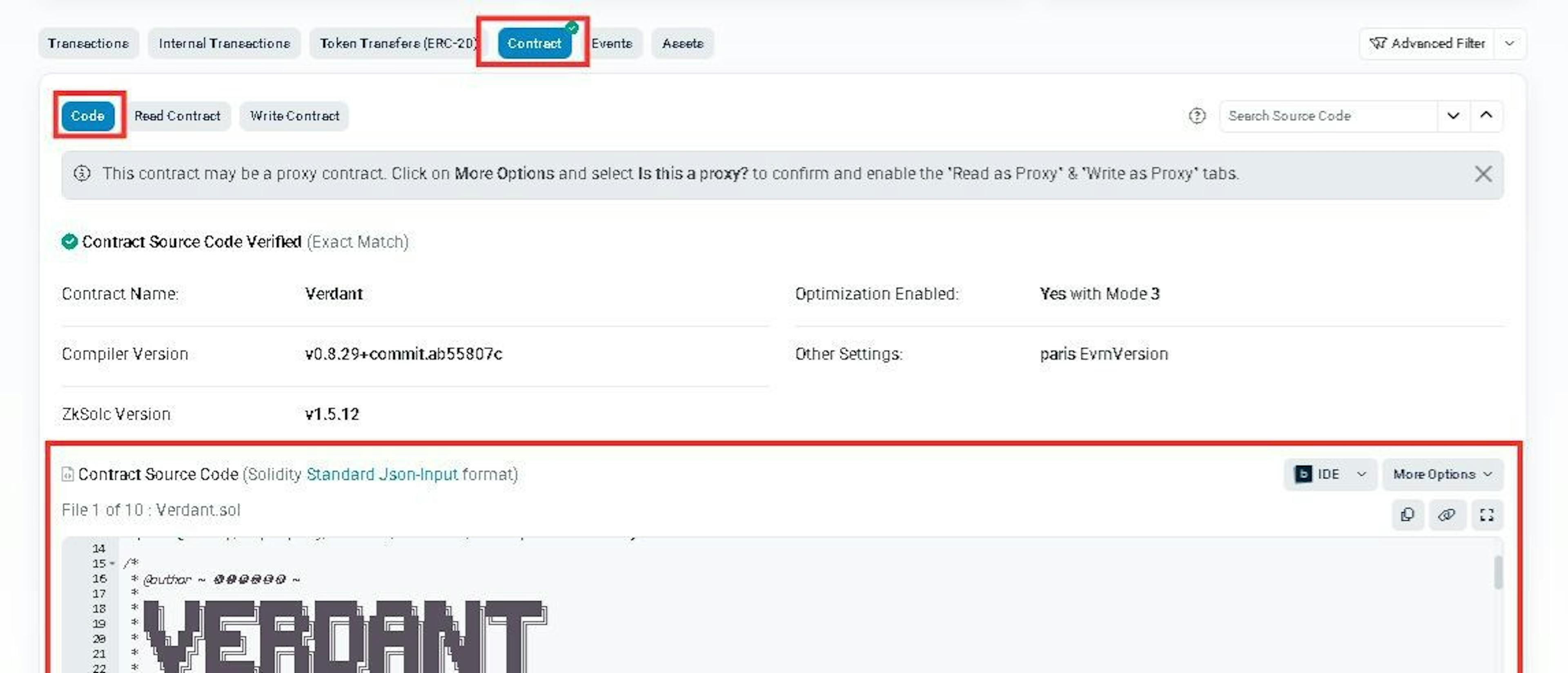The height and width of the screenshot is (673, 1568).
Task: Click the search help question-mark icon
Action: [1197, 115]
